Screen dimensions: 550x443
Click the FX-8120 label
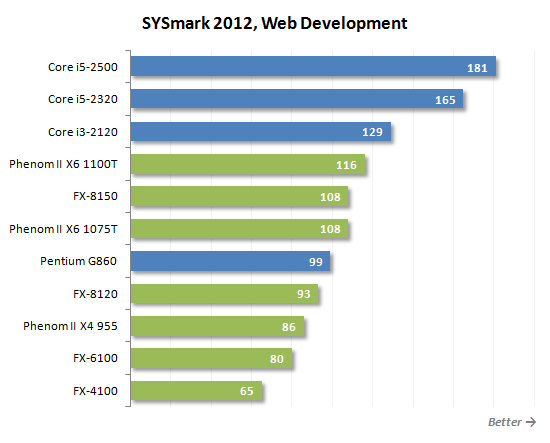pos(95,294)
